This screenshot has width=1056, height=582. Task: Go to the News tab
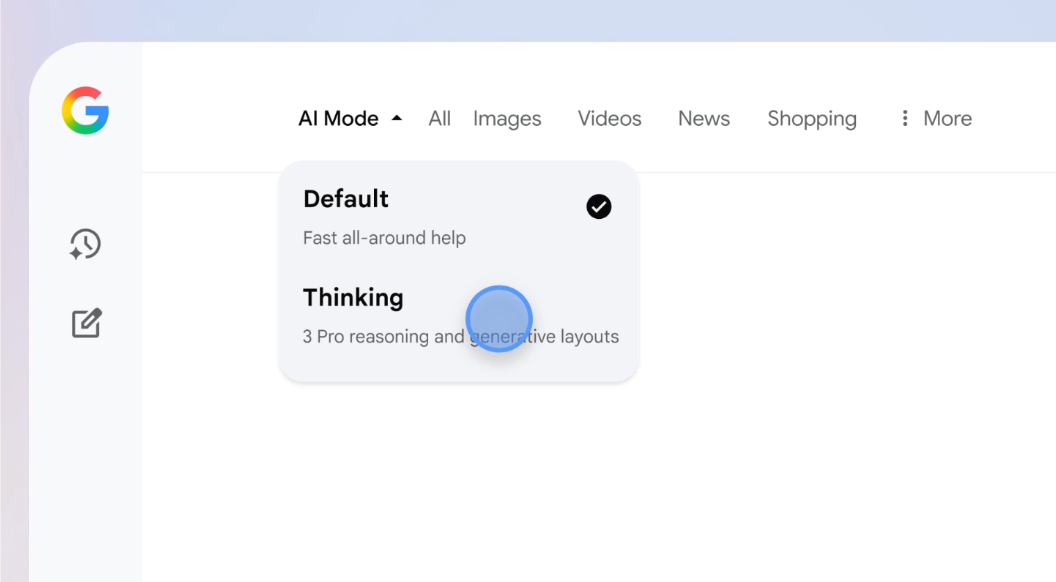click(x=703, y=118)
